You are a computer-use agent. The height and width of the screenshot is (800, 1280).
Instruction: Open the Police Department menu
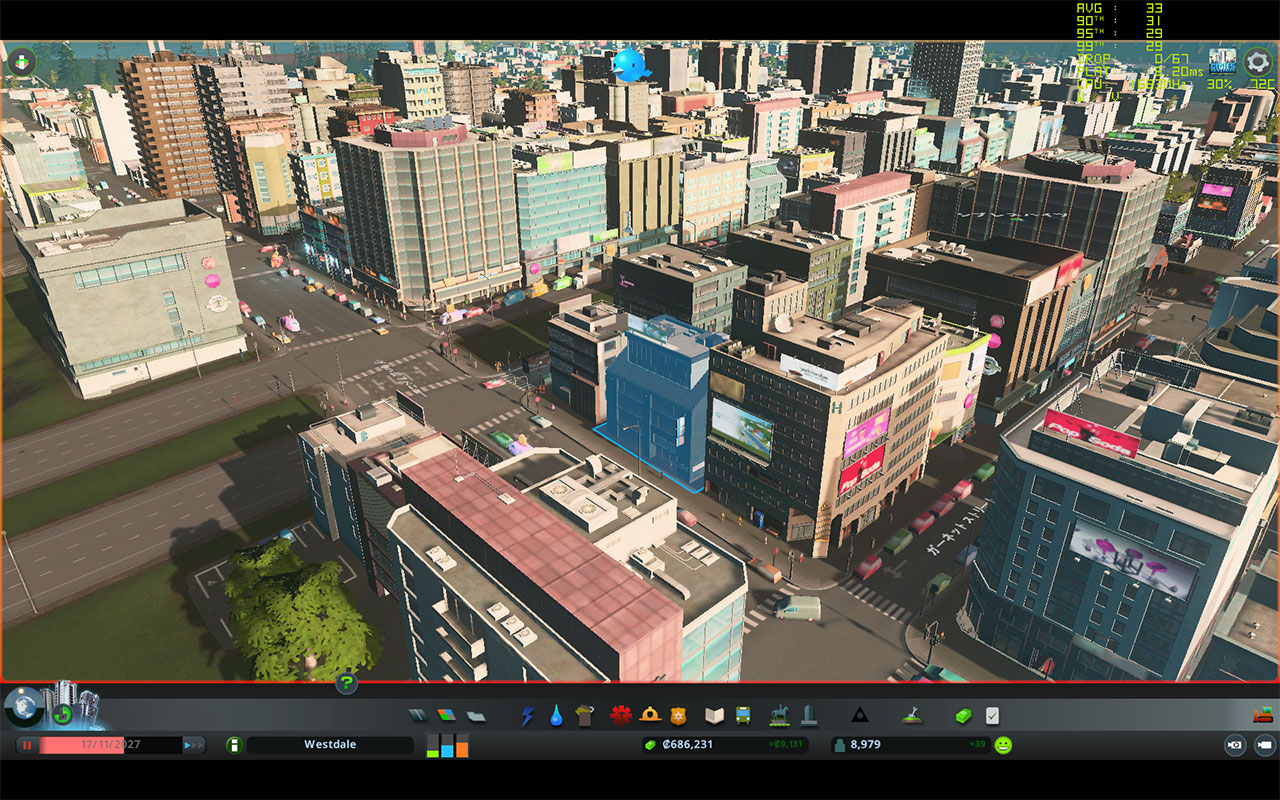[x=679, y=715]
